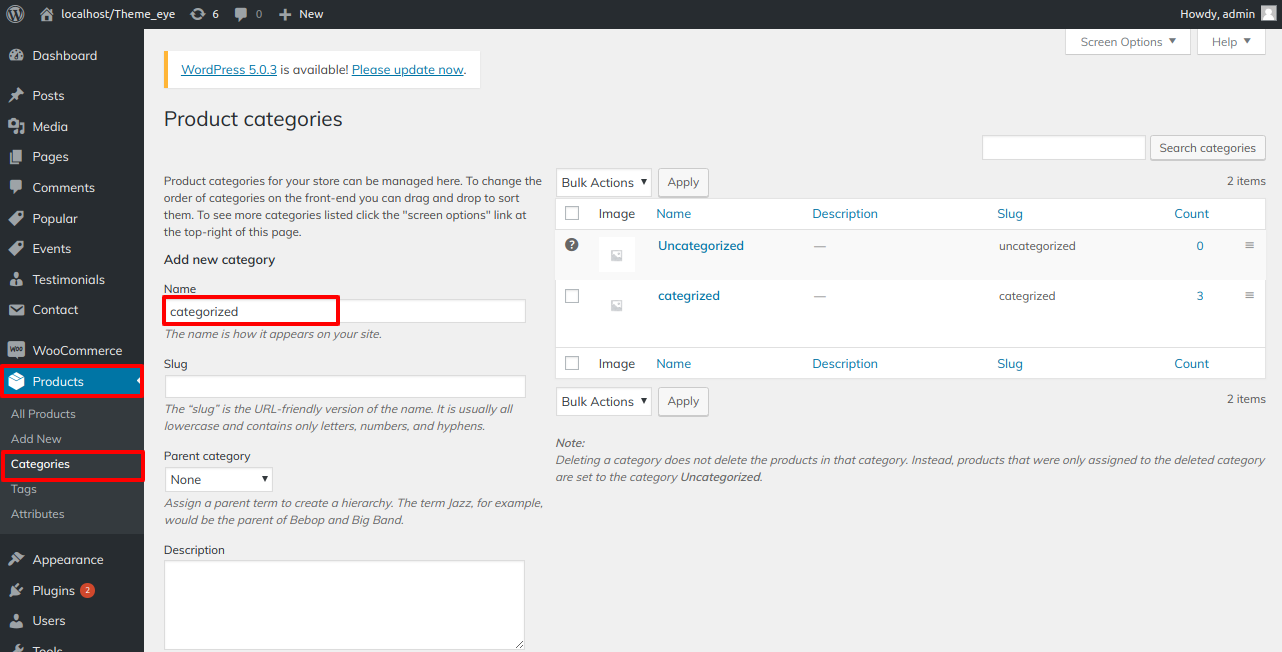1282x652 pixels.
Task: Open the admin user avatar
Action: coord(1268,14)
